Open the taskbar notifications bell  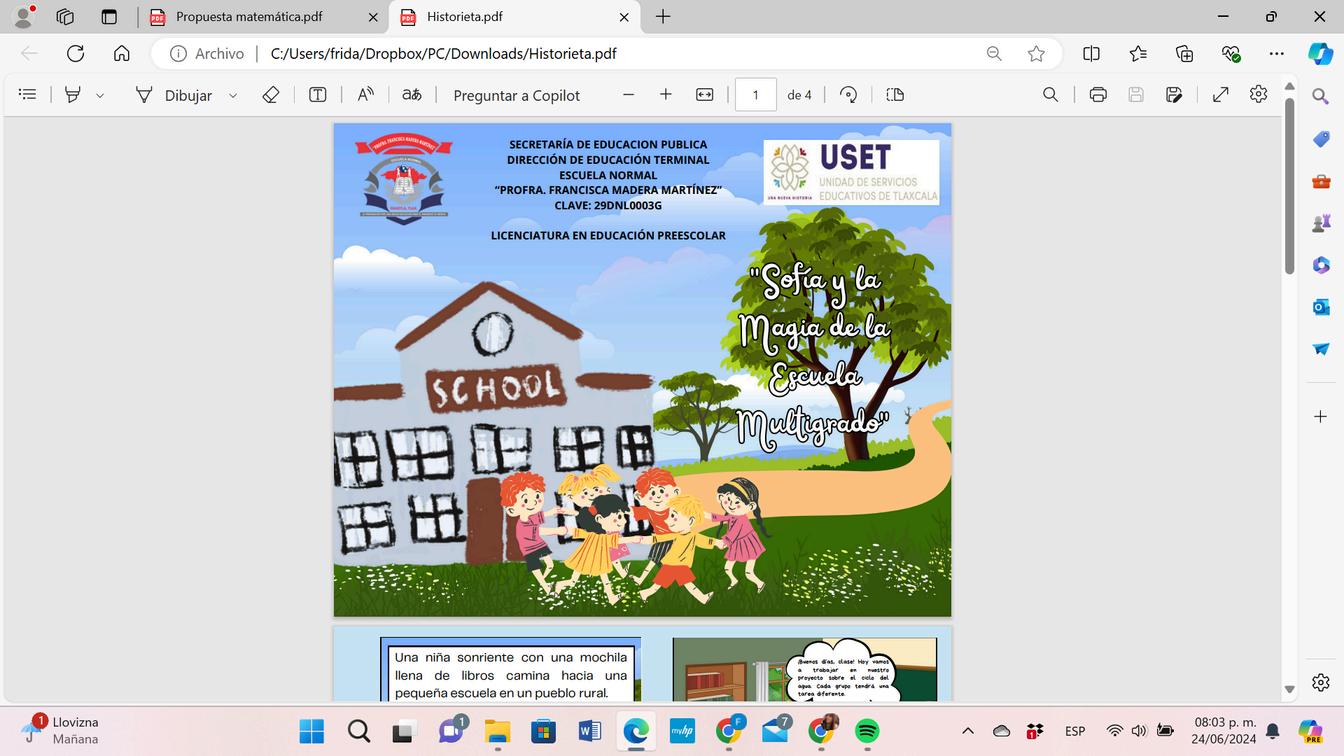point(1273,731)
